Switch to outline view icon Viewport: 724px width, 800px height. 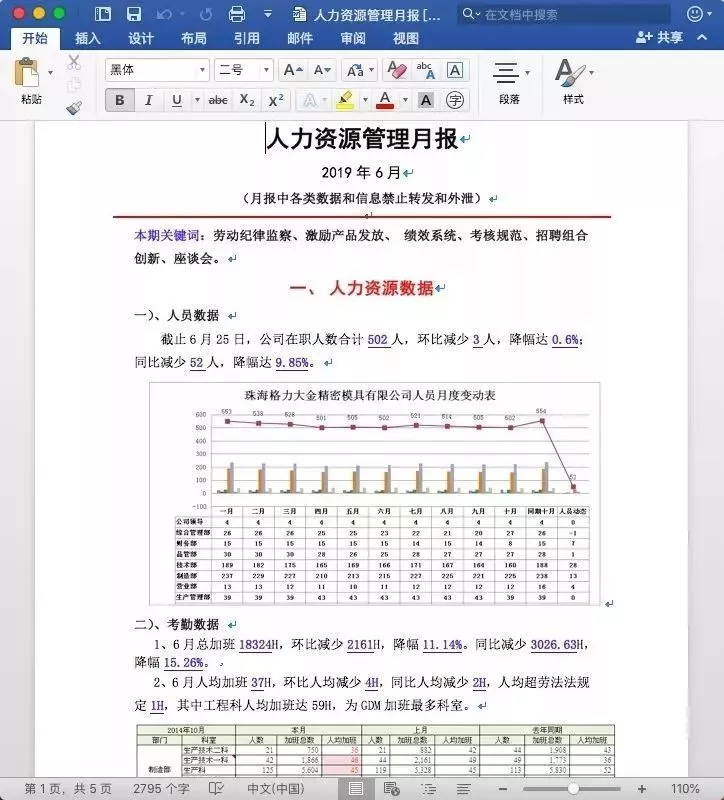[x=429, y=789]
